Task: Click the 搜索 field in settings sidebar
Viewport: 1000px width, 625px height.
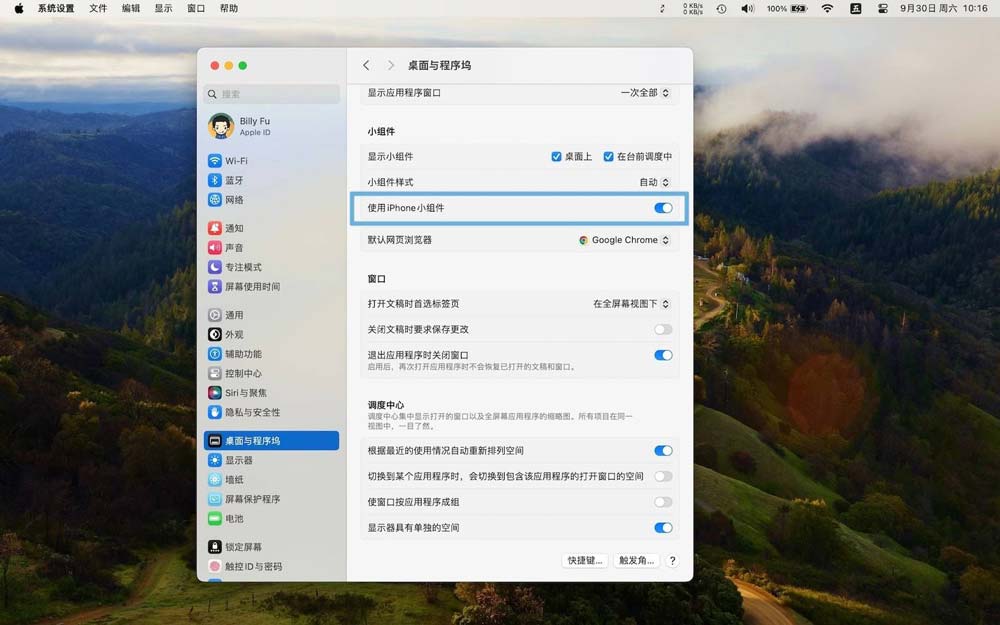Action: (x=270, y=93)
